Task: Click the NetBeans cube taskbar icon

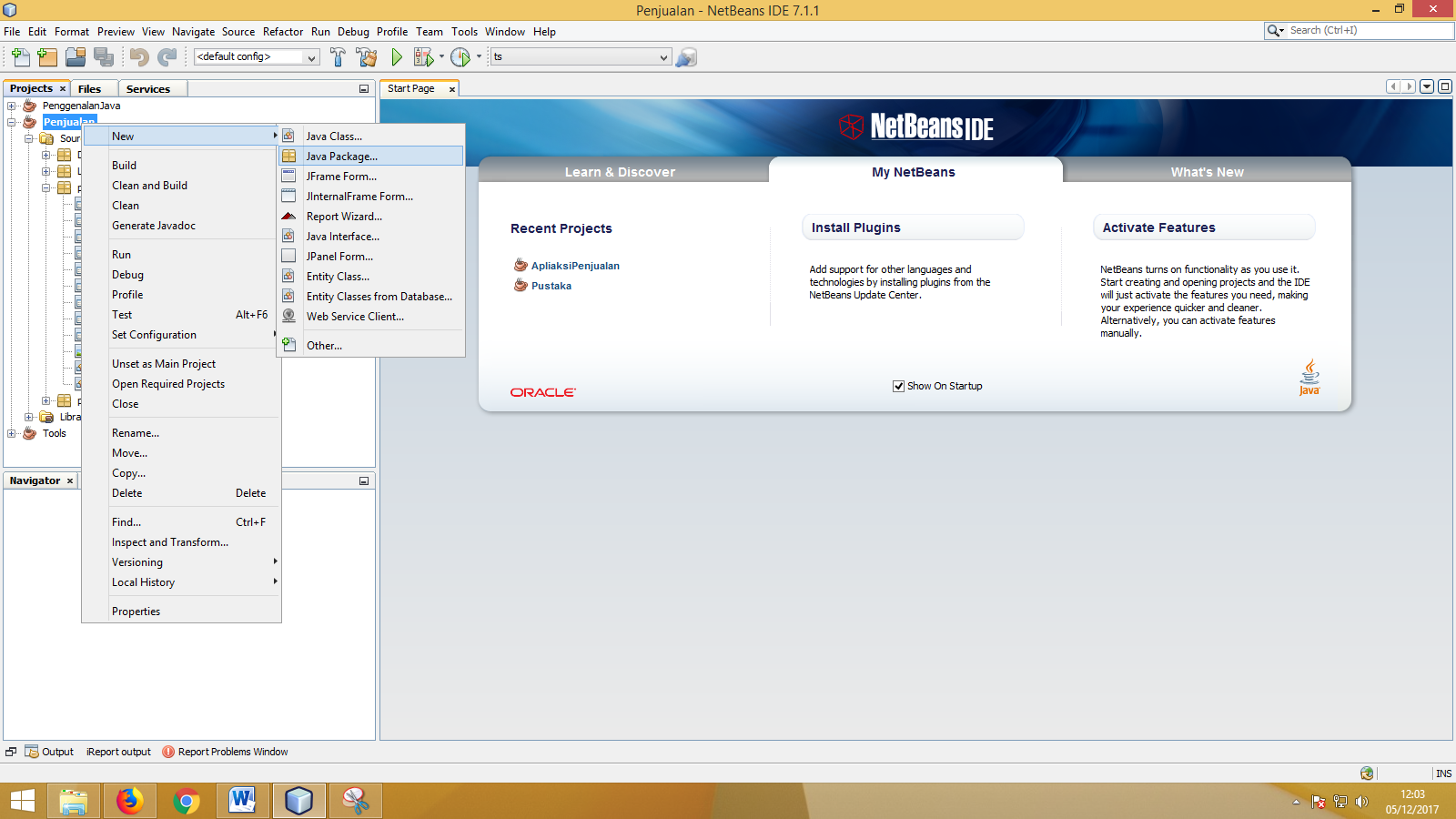Action: coord(299,801)
